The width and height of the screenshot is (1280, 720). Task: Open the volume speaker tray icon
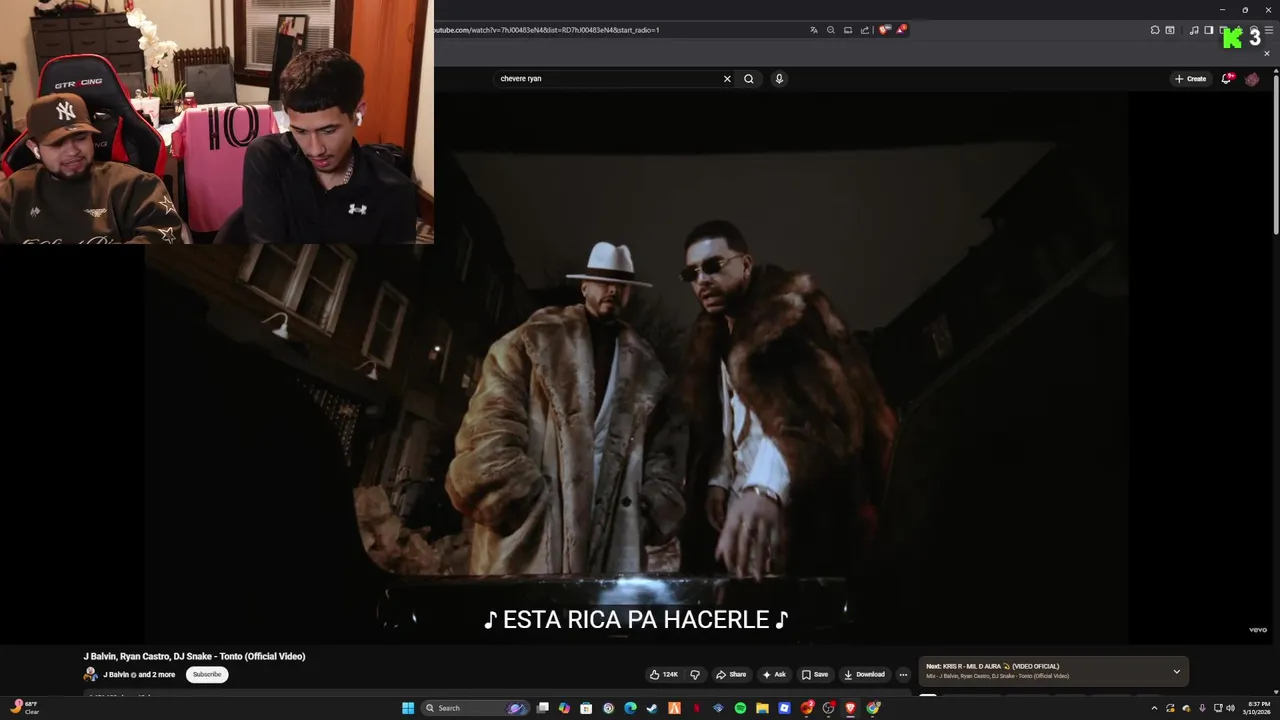(1229, 708)
